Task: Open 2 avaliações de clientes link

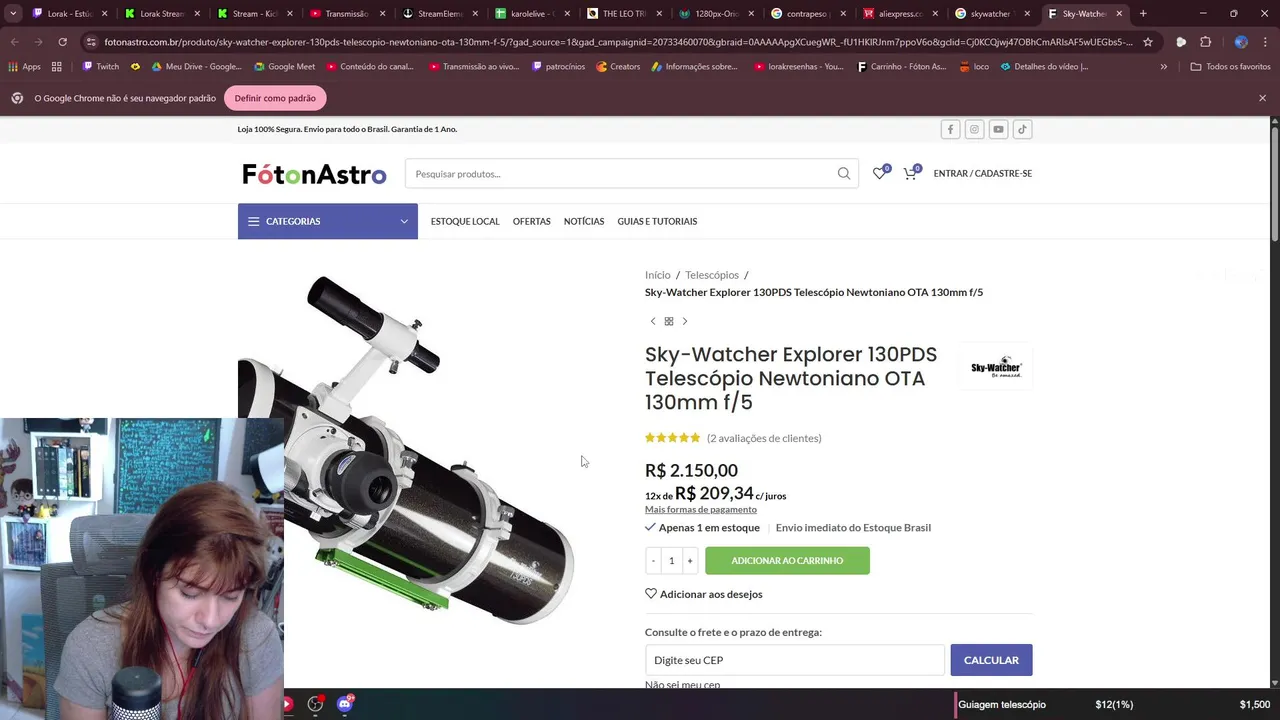Action: (764, 438)
